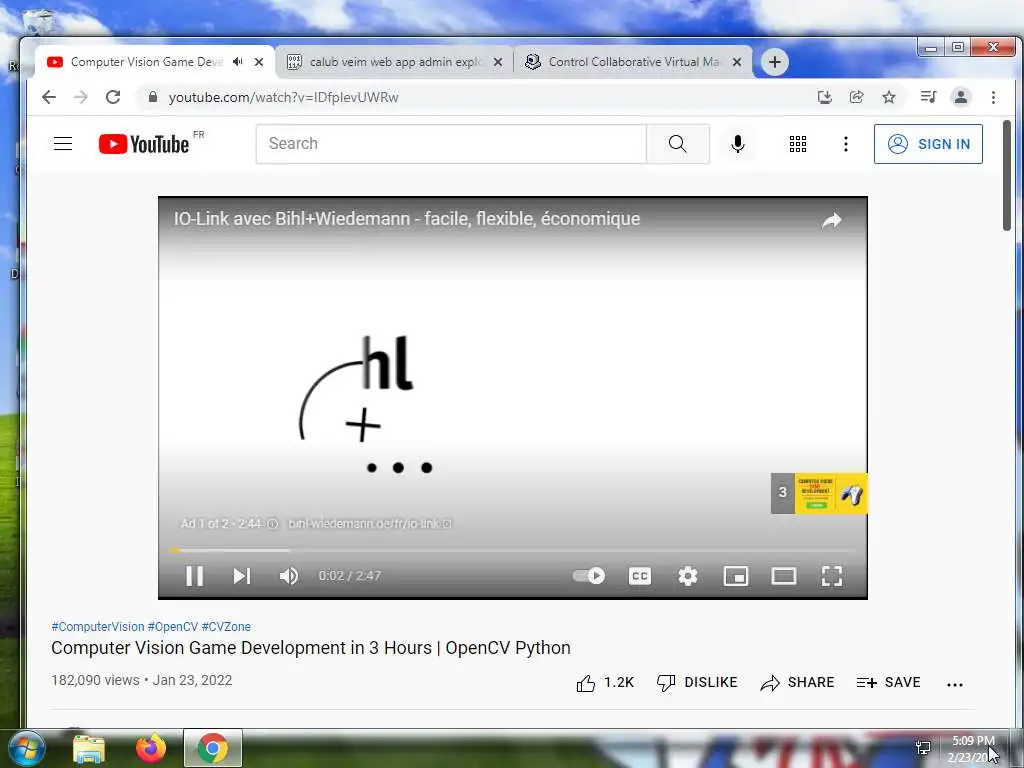Skip to the next video
Viewport: 1024px width, 768px height.
click(x=242, y=576)
